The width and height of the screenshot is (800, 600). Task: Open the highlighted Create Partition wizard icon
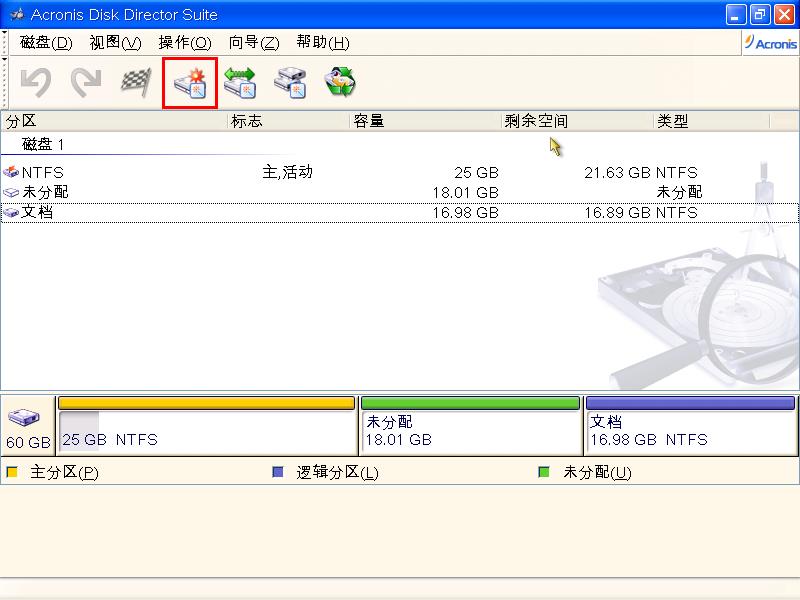(x=189, y=82)
